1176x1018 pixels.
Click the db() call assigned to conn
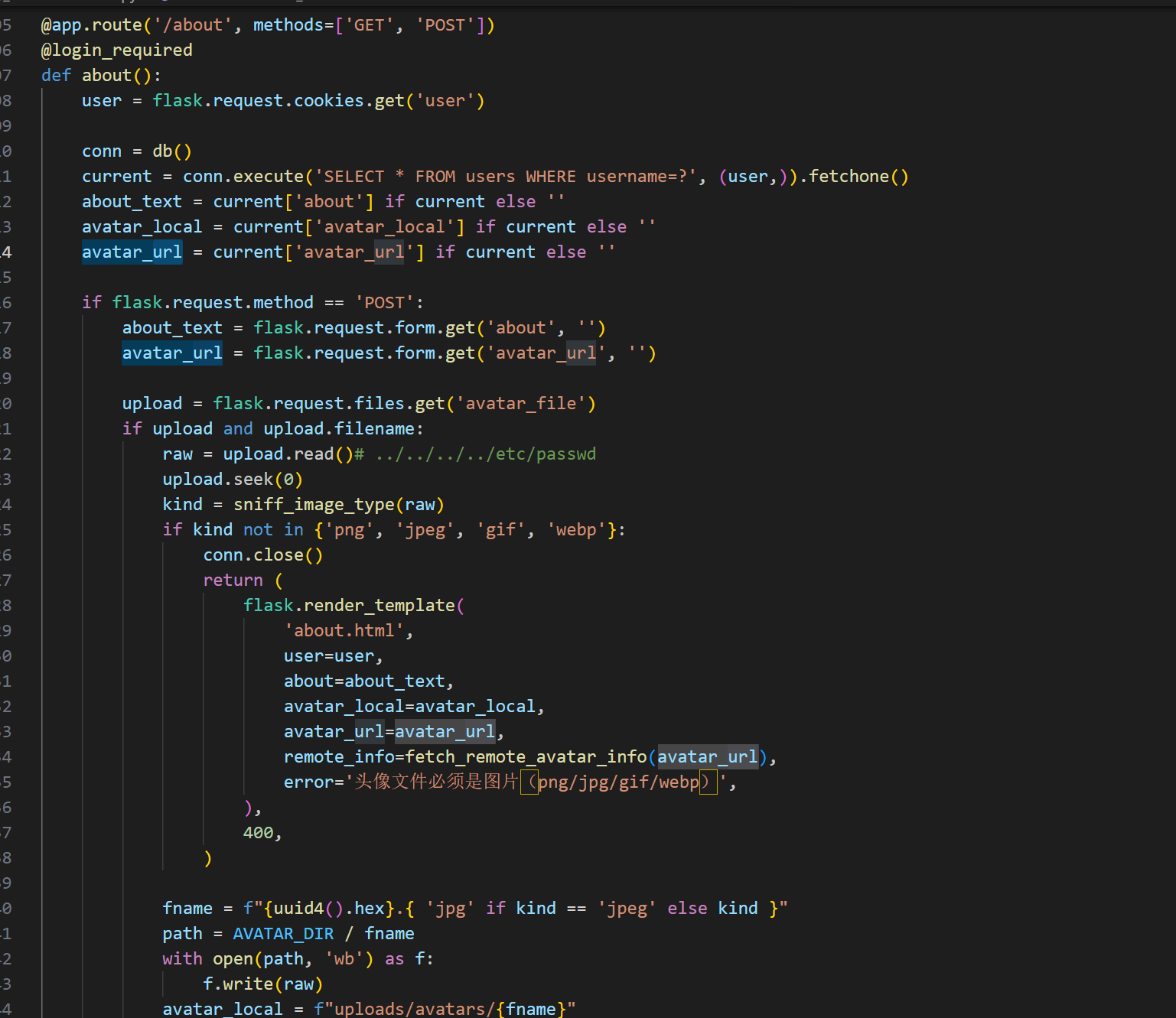(171, 151)
